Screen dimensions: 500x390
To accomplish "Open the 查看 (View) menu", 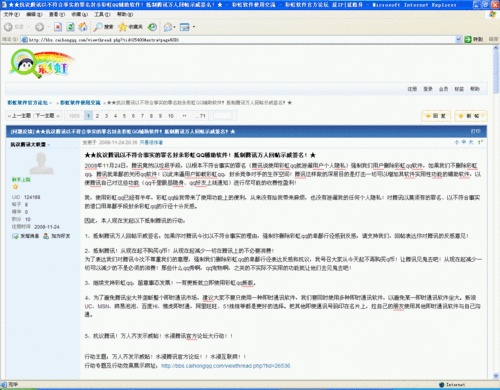I will 57,14.
